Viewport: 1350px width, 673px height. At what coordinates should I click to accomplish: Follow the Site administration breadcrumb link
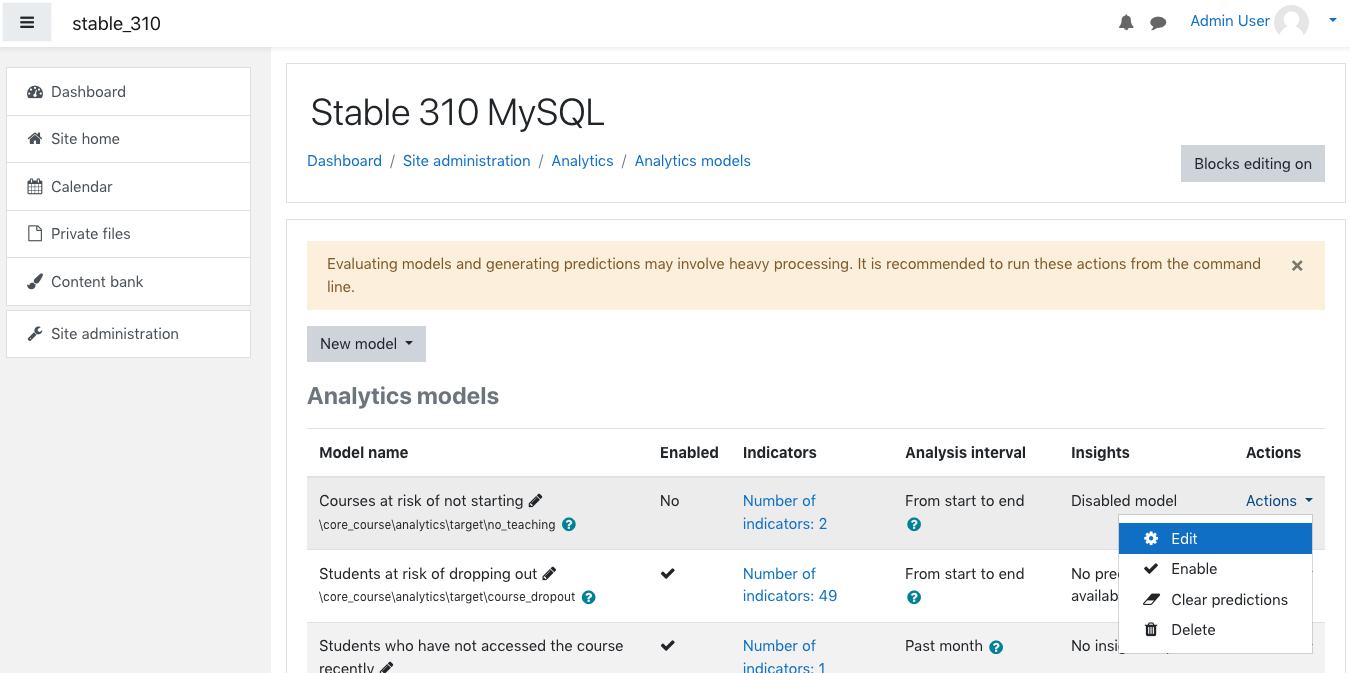466,161
